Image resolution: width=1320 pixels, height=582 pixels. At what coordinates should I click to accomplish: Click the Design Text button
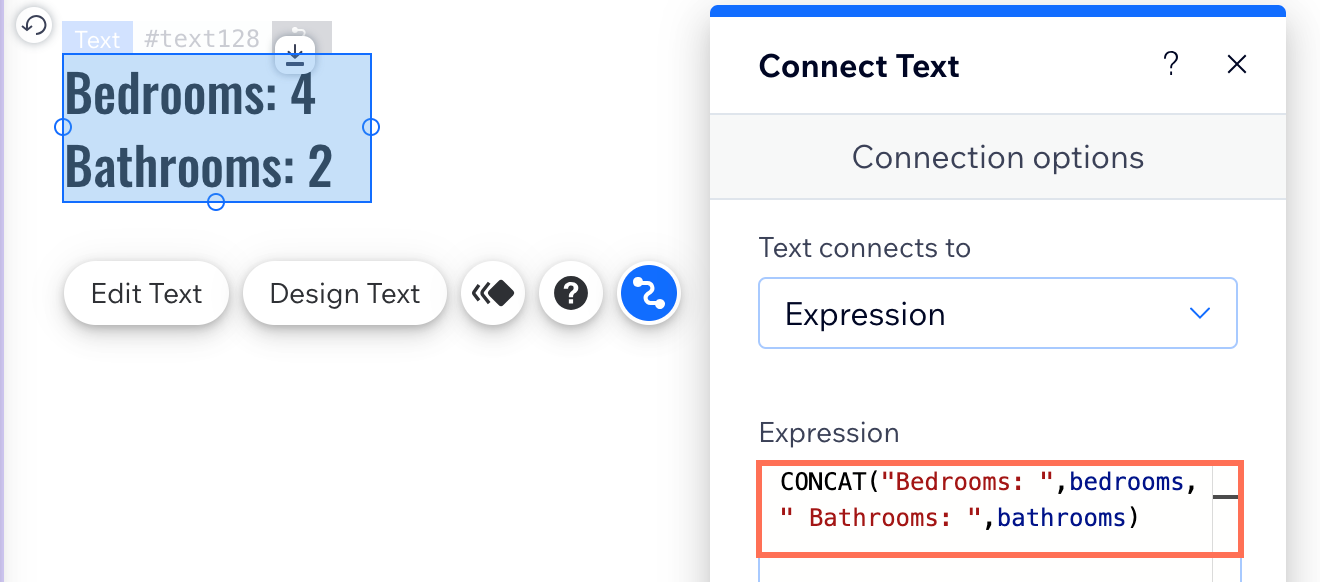click(x=345, y=293)
